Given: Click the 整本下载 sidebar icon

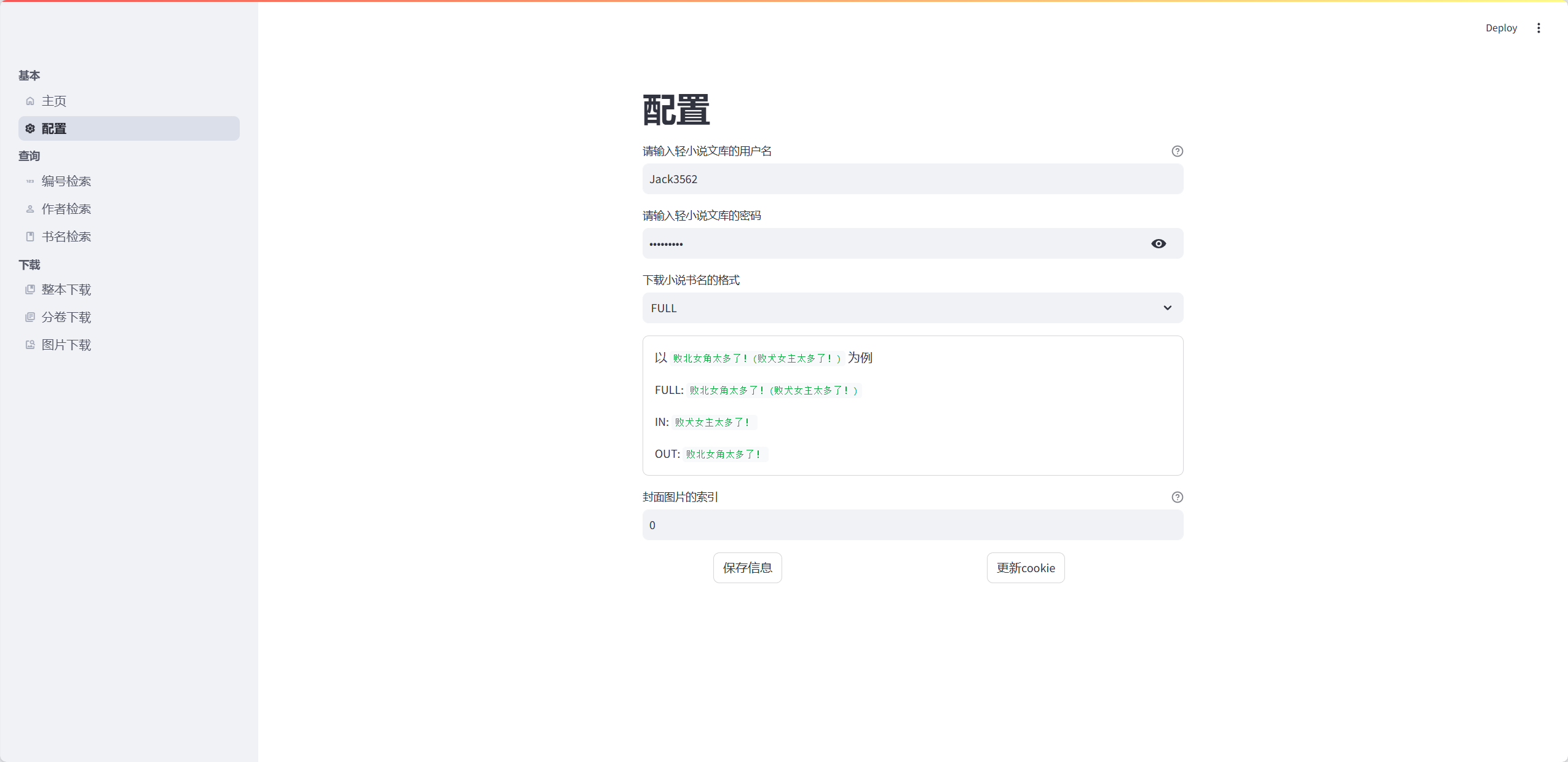Looking at the screenshot, I should coord(30,289).
